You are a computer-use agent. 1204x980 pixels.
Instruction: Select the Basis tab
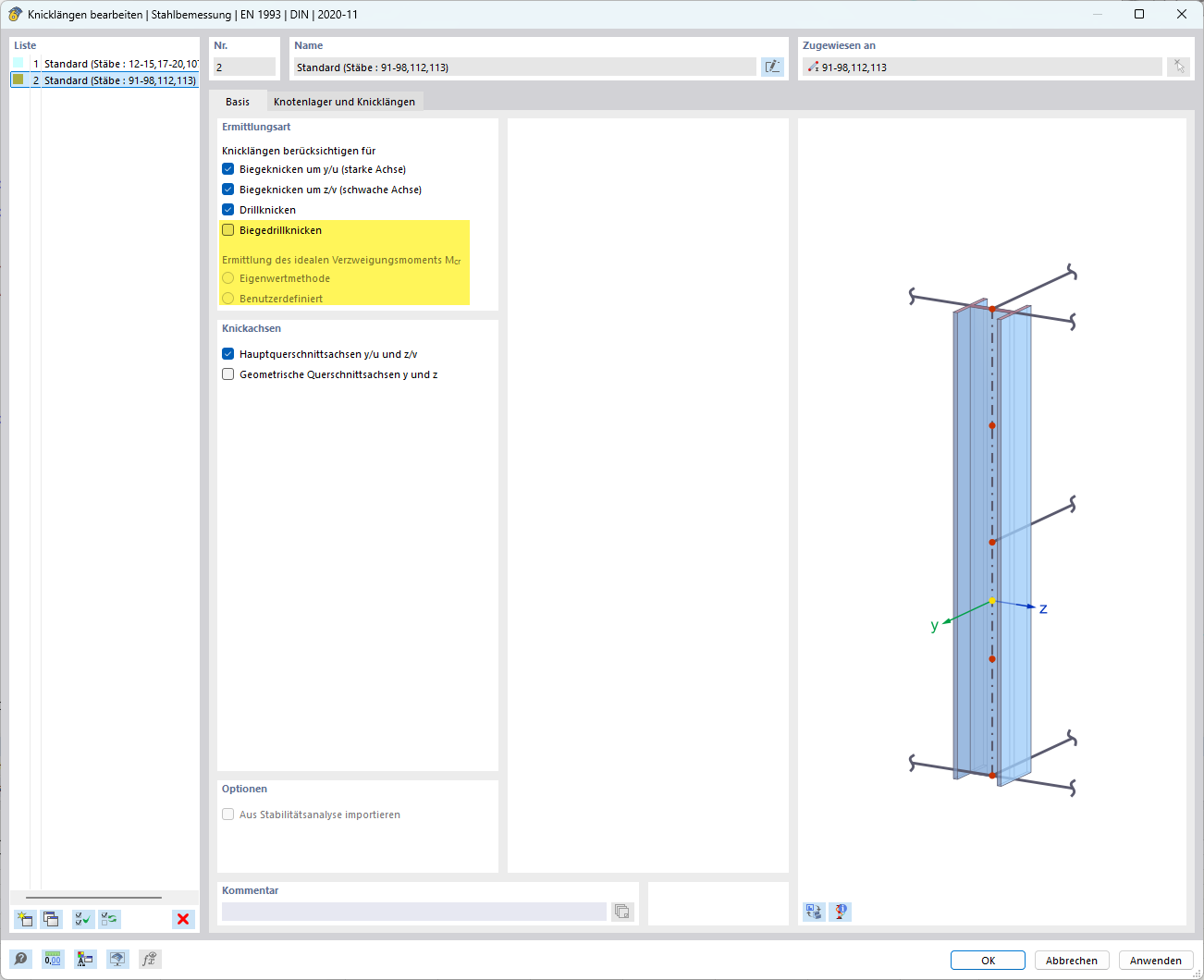[238, 102]
